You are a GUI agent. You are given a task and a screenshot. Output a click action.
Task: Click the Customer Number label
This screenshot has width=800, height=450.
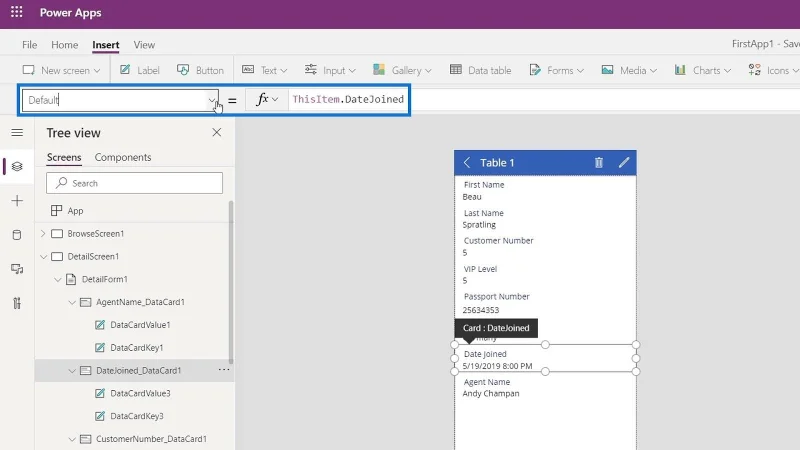tap(498, 240)
